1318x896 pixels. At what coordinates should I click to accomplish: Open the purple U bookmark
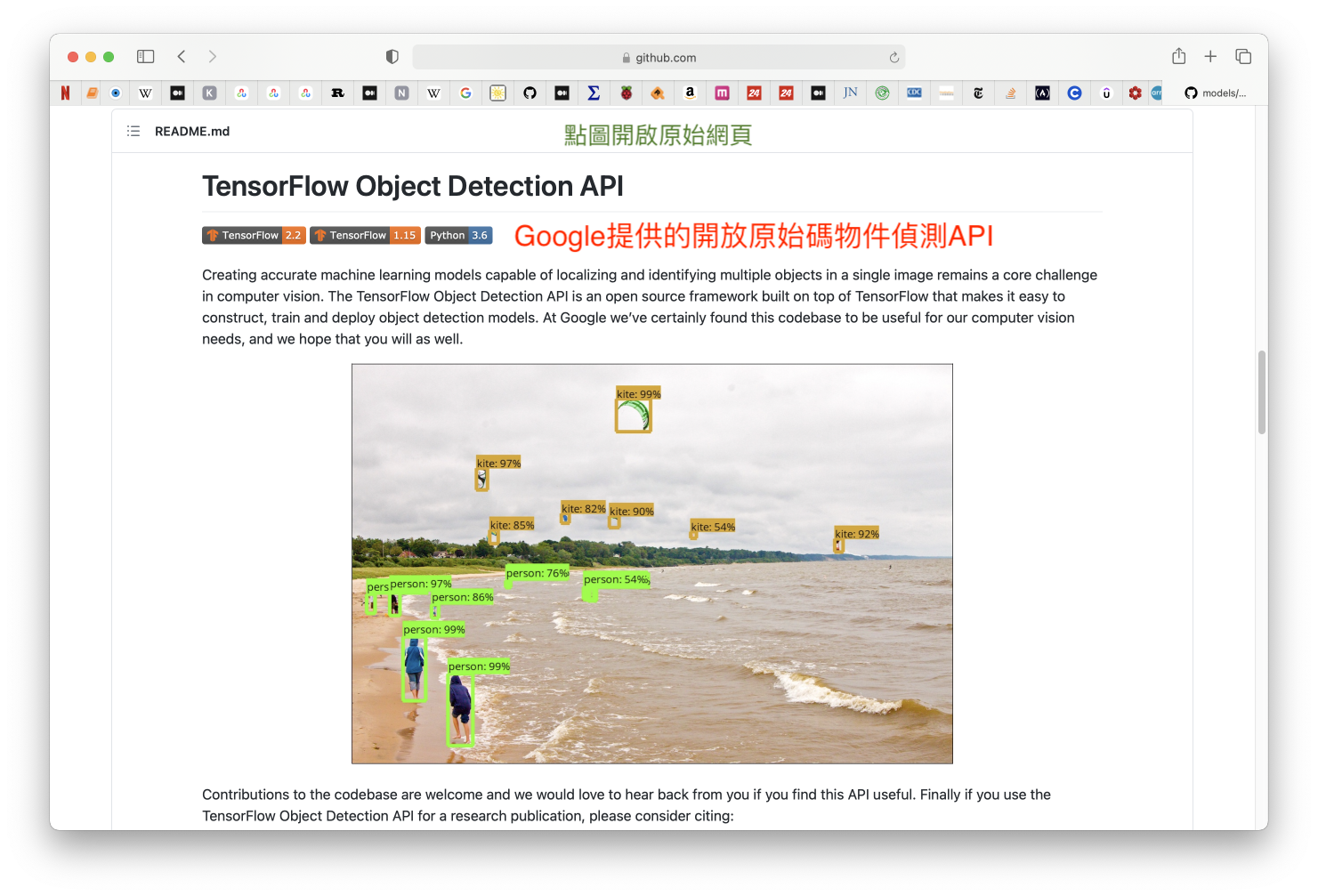pyautogui.click(x=1106, y=93)
